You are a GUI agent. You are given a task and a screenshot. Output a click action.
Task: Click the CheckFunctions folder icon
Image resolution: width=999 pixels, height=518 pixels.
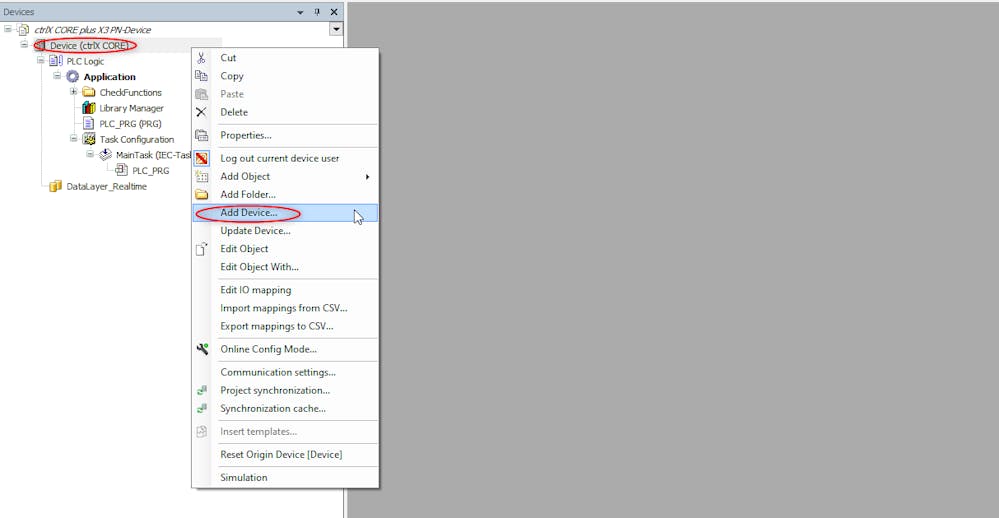tap(89, 92)
